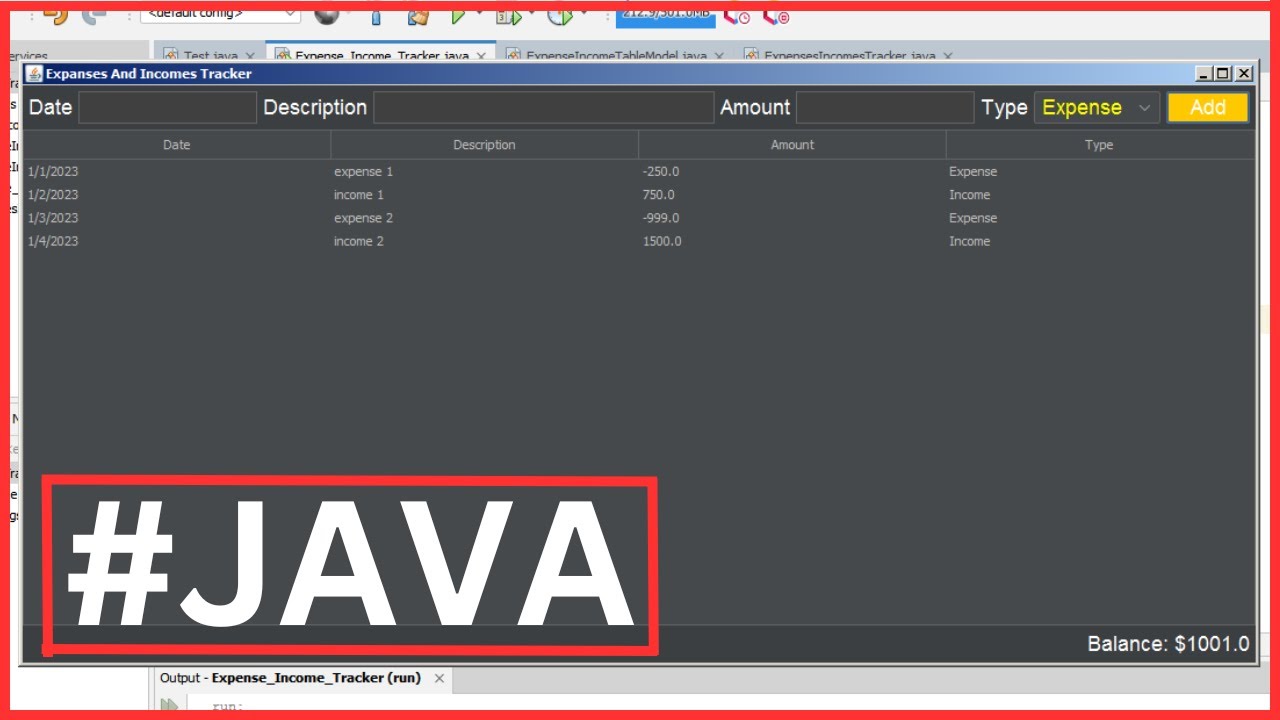Click the Type column header
Screen dimensions: 1280x720
coord(1099,145)
